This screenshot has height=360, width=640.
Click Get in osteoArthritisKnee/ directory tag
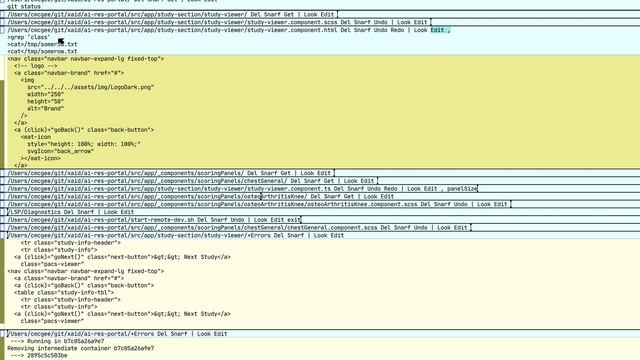[349, 196]
